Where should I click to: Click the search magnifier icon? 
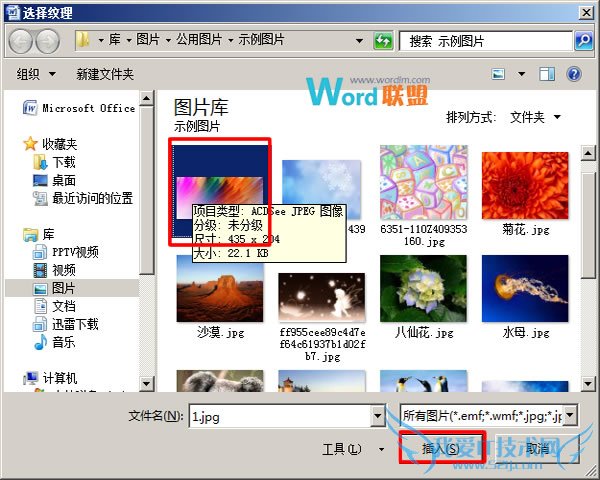[x=584, y=40]
